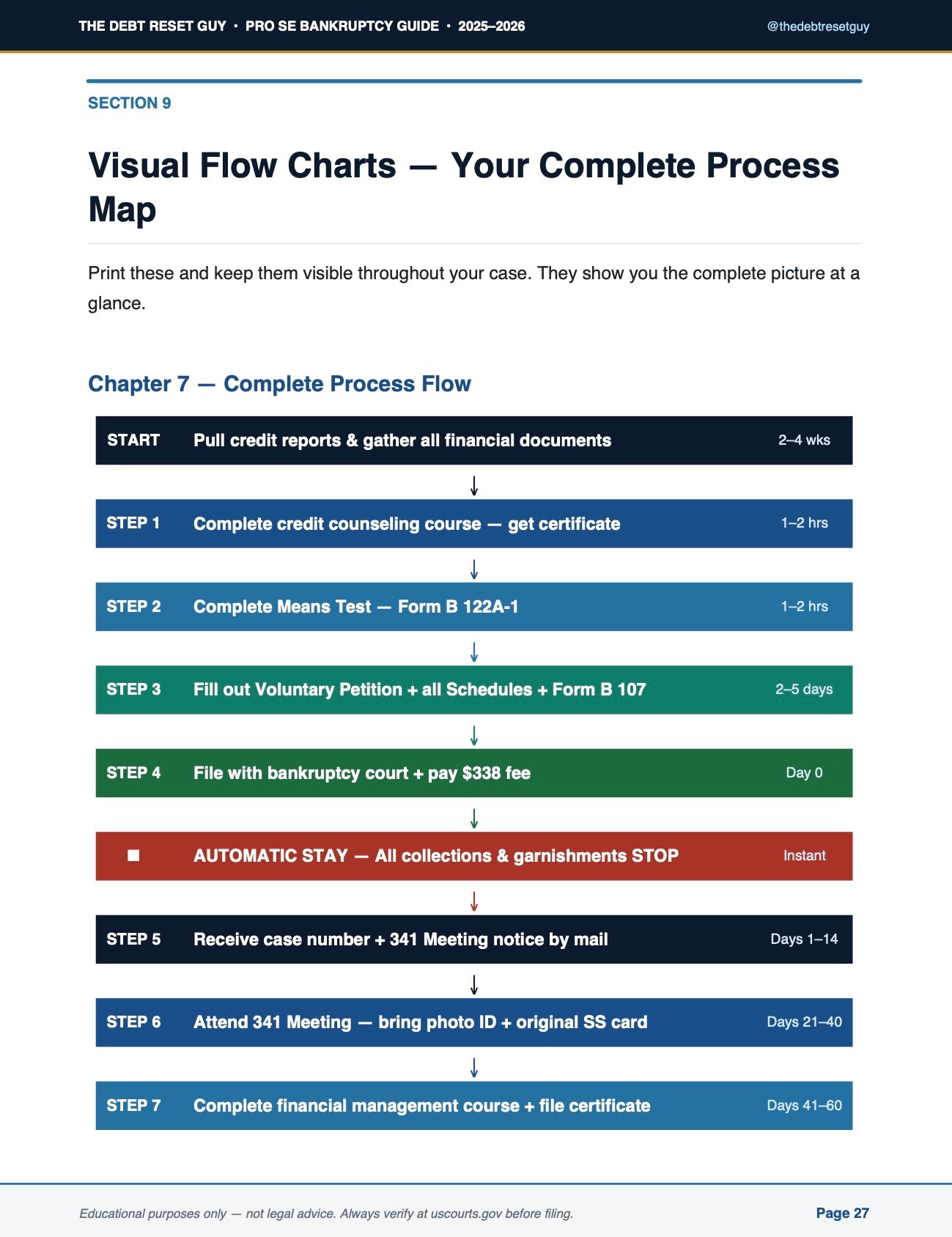The height and width of the screenshot is (1237, 952).
Task: Click the white square icon in Automatic Stay row
Action: point(133,855)
